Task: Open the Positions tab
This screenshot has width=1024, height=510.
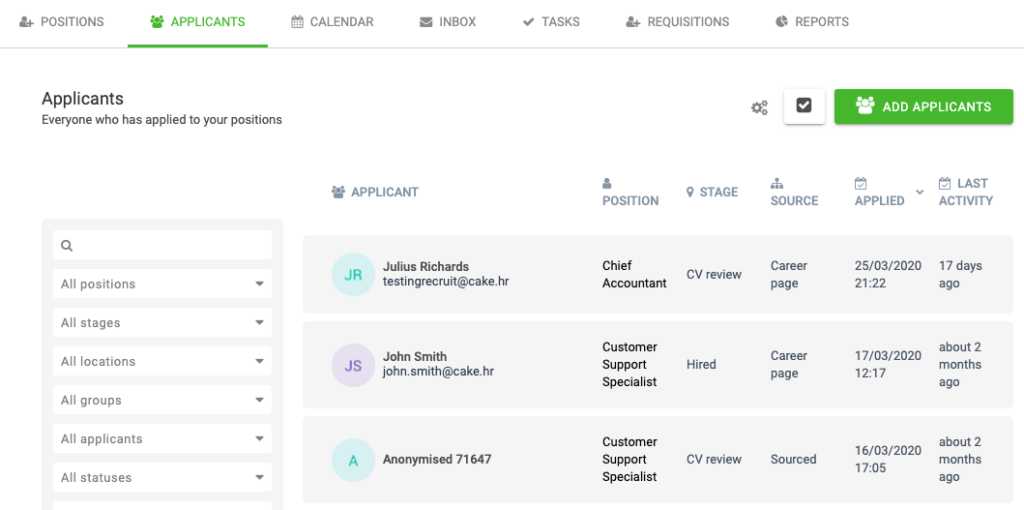Action: click(x=61, y=22)
